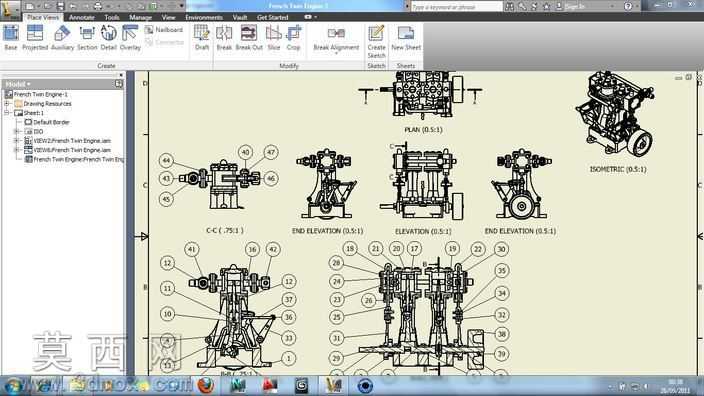Open the Inventor application menu

[x=10, y=9]
